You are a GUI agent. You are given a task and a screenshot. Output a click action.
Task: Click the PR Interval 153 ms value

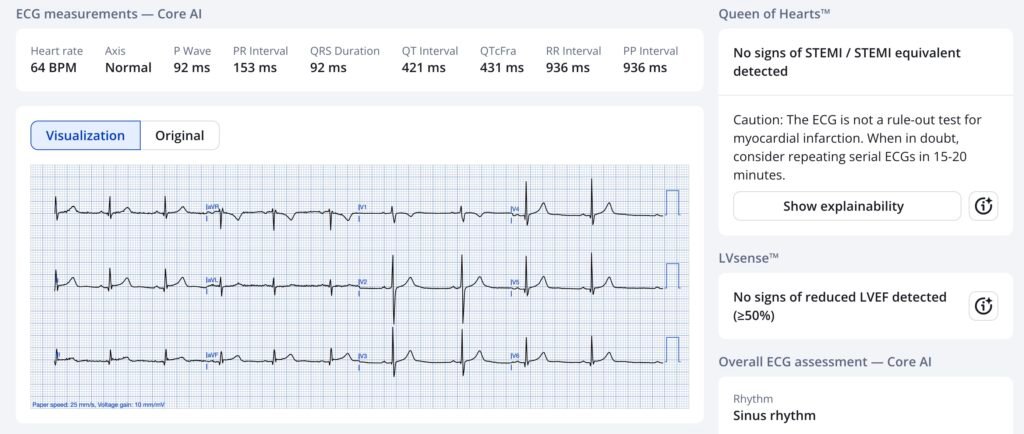pyautogui.click(x=253, y=68)
